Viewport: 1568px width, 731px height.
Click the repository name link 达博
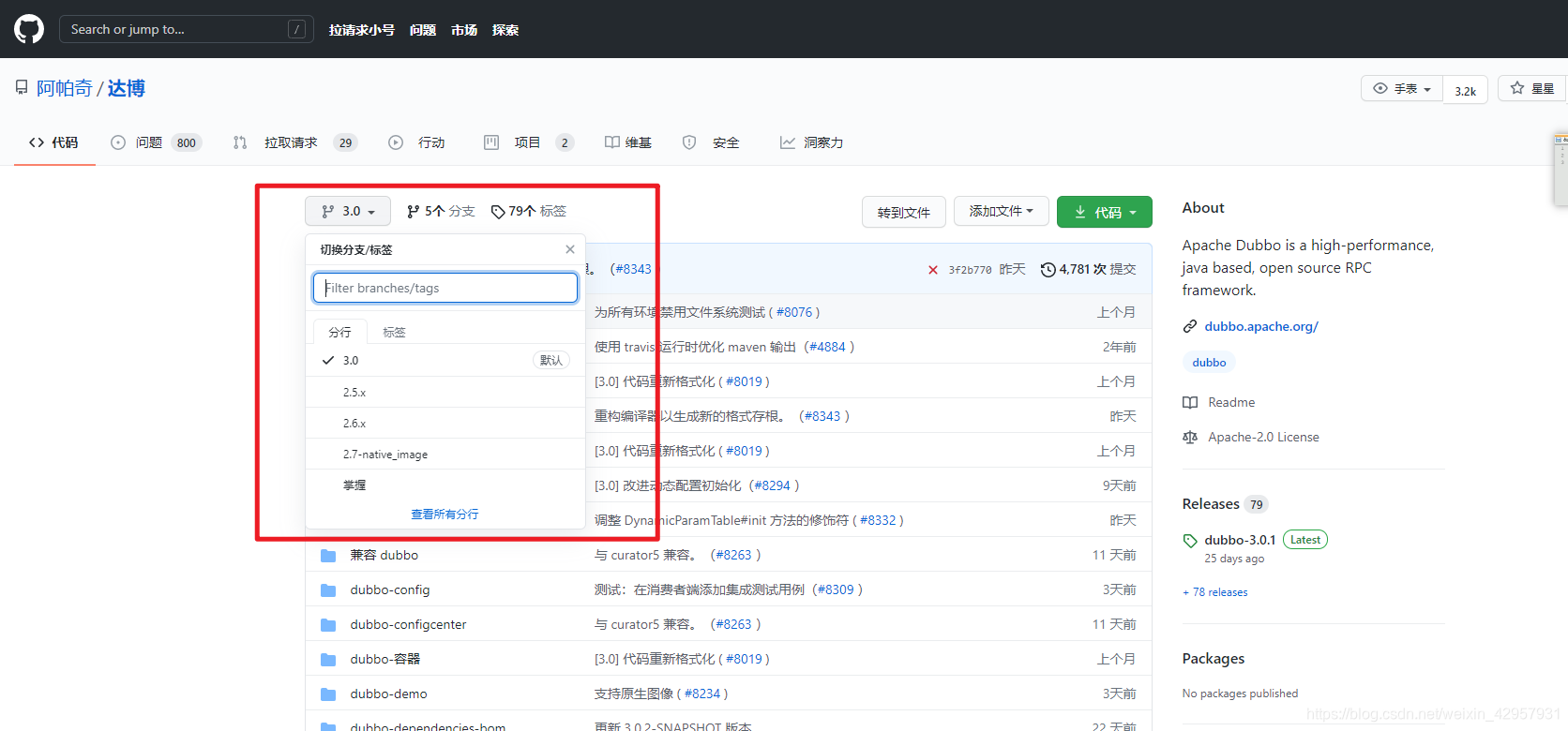[x=127, y=88]
